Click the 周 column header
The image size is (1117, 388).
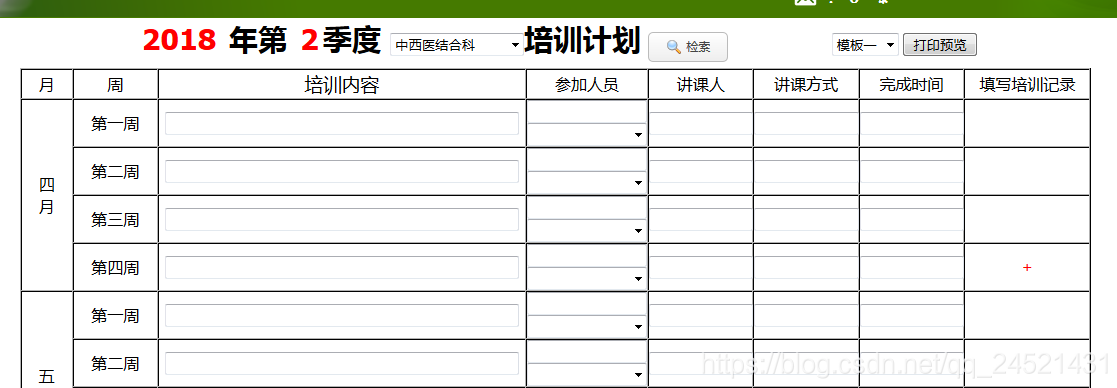(115, 85)
